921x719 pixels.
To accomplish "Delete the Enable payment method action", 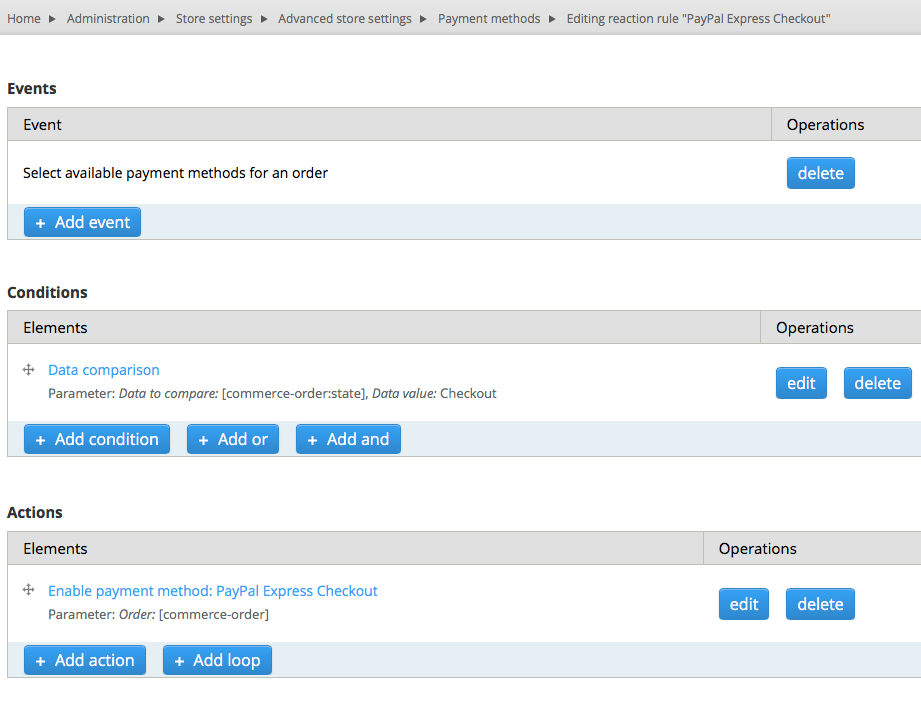I will [x=820, y=604].
